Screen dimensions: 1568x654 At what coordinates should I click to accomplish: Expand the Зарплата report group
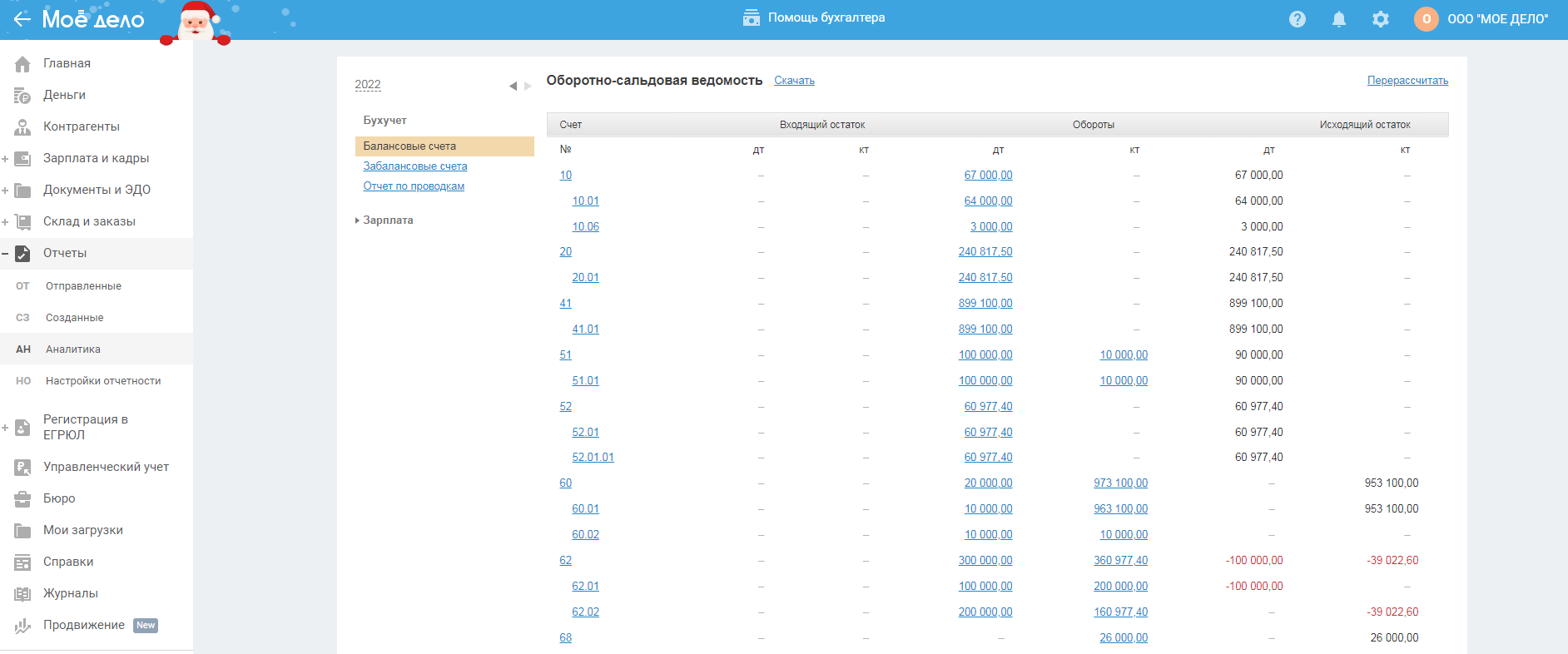[387, 220]
